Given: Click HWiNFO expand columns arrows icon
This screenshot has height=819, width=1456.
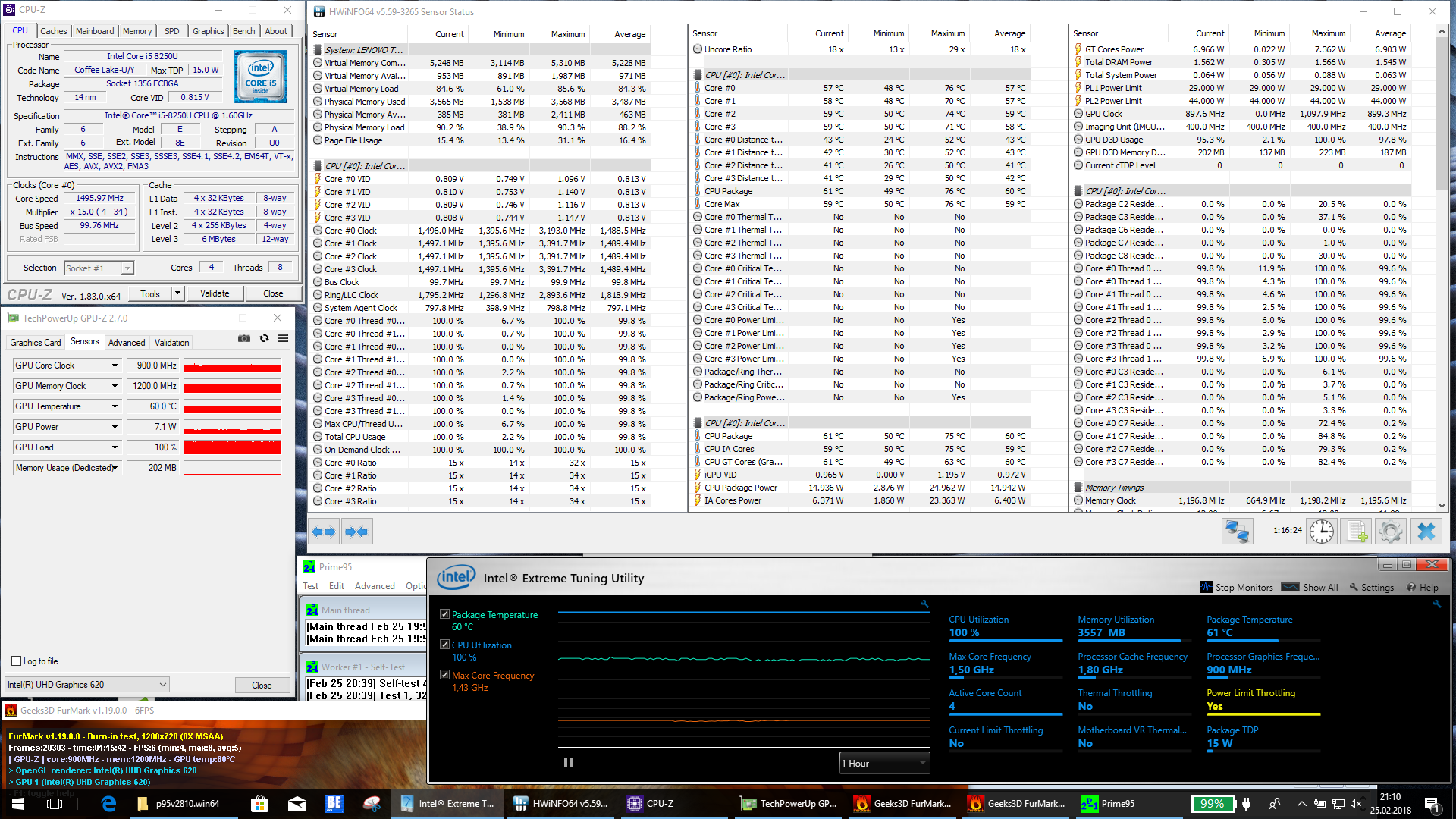Looking at the screenshot, I should 324,532.
